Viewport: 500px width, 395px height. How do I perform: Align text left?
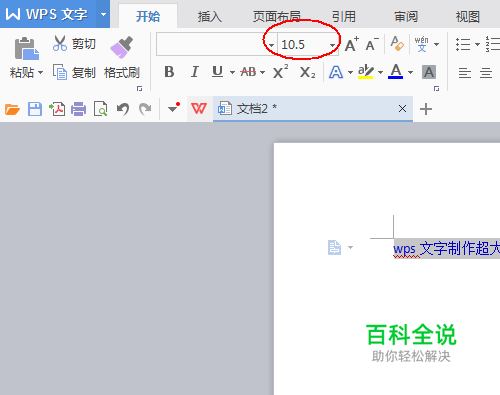click(x=465, y=73)
